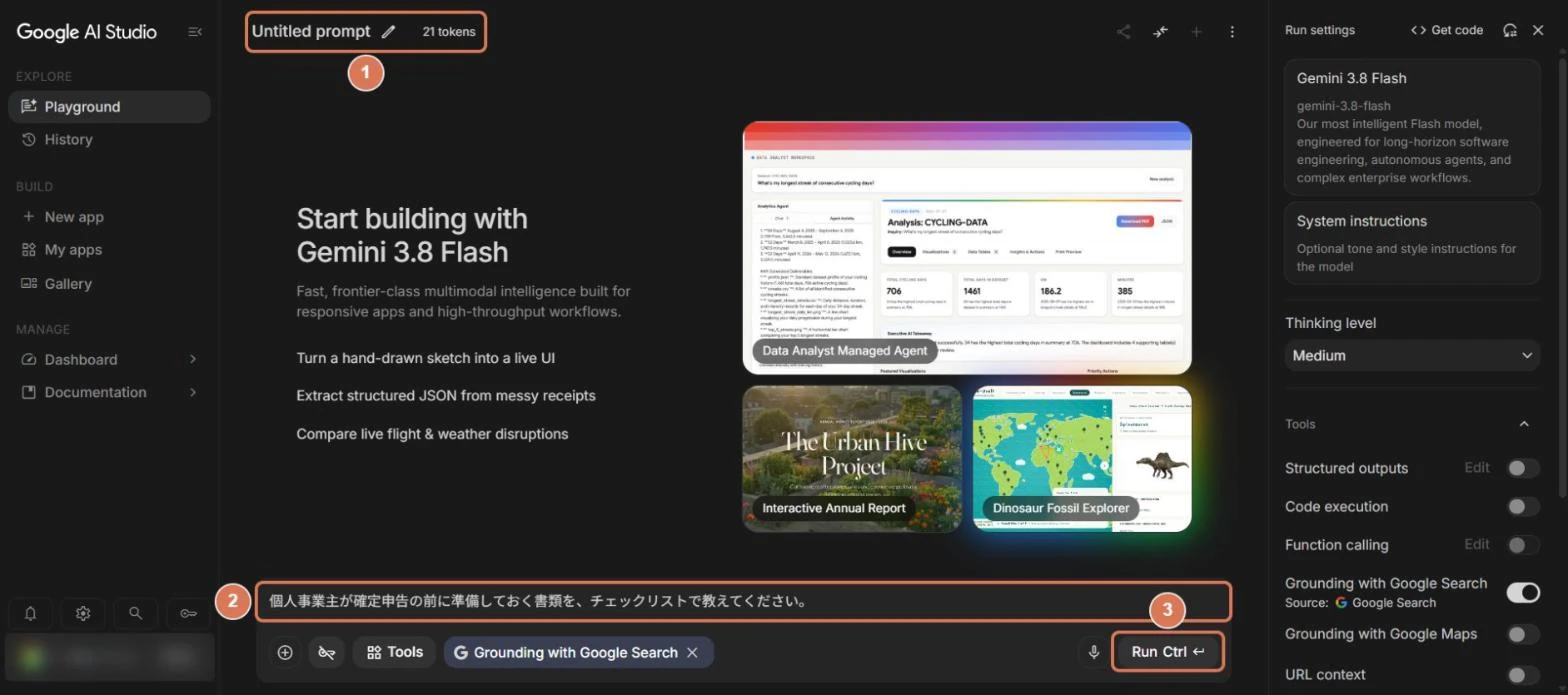Open settings gear icon in sidebar
The width and height of the screenshot is (1568, 695).
pyautogui.click(x=83, y=613)
